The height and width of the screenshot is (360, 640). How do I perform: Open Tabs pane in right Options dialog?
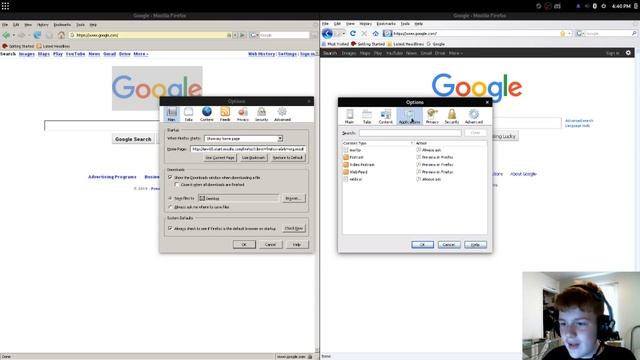coord(367,116)
